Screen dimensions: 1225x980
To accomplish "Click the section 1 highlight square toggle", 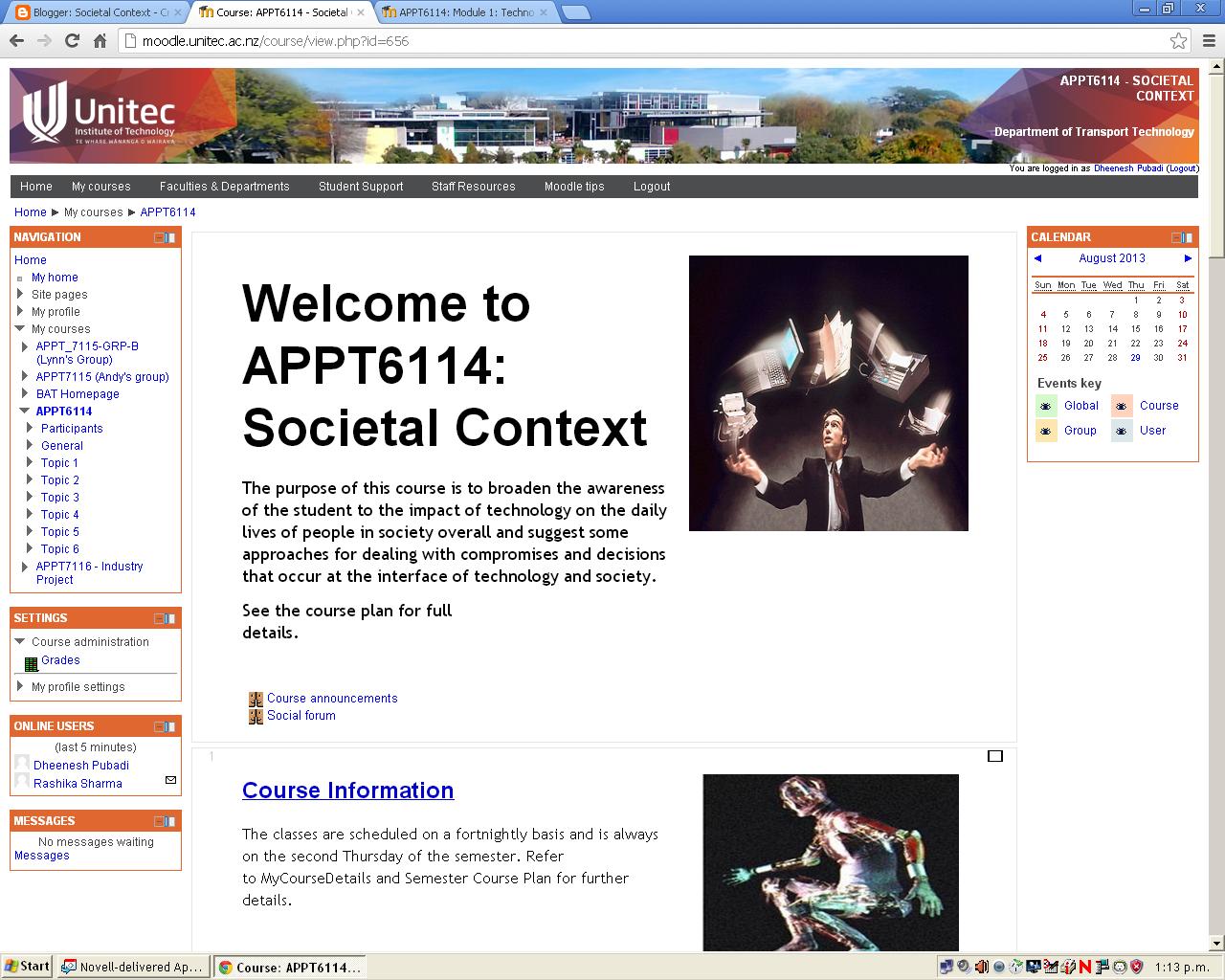I will pyautogui.click(x=995, y=756).
